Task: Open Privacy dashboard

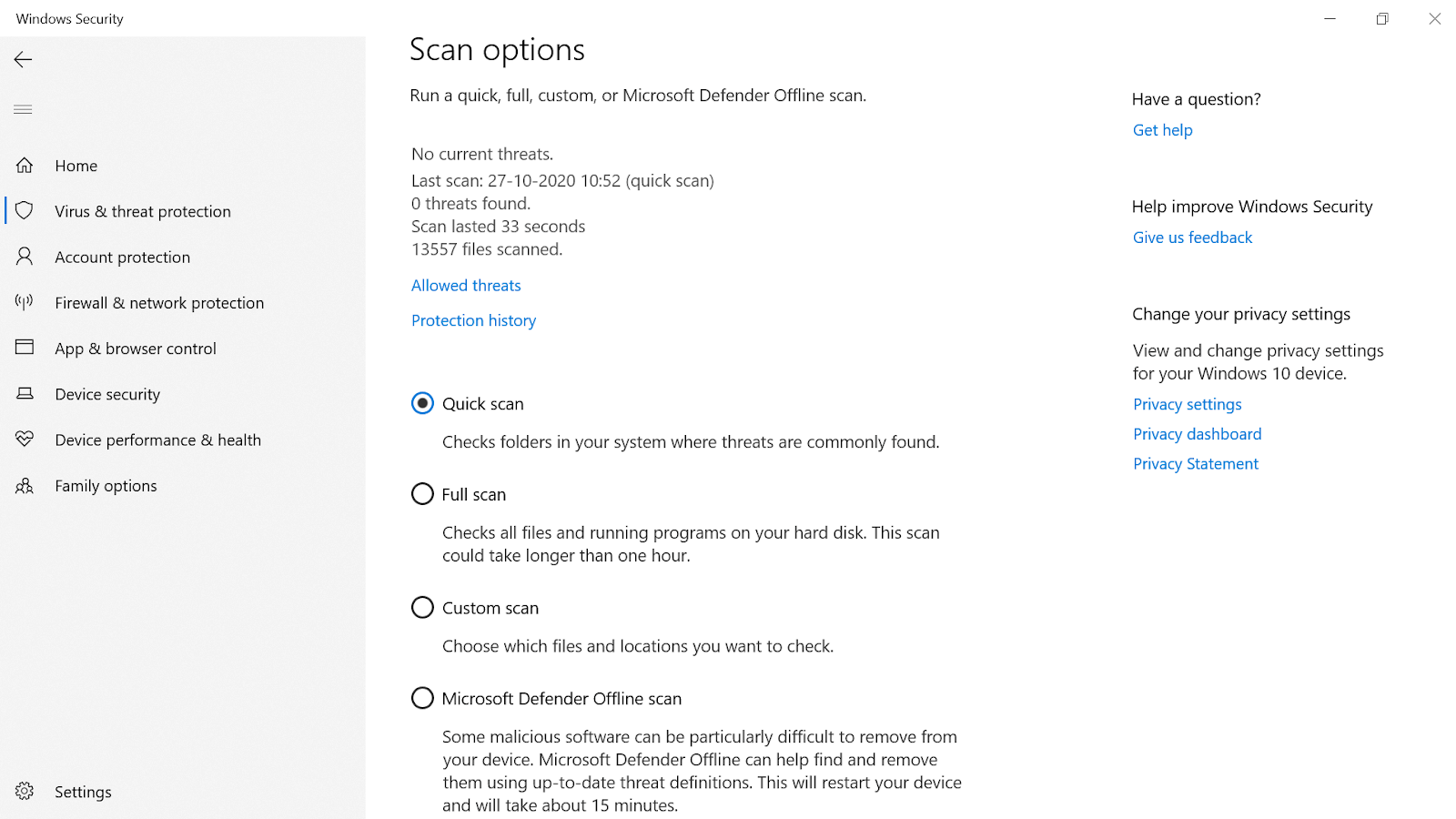Action: click(1197, 433)
